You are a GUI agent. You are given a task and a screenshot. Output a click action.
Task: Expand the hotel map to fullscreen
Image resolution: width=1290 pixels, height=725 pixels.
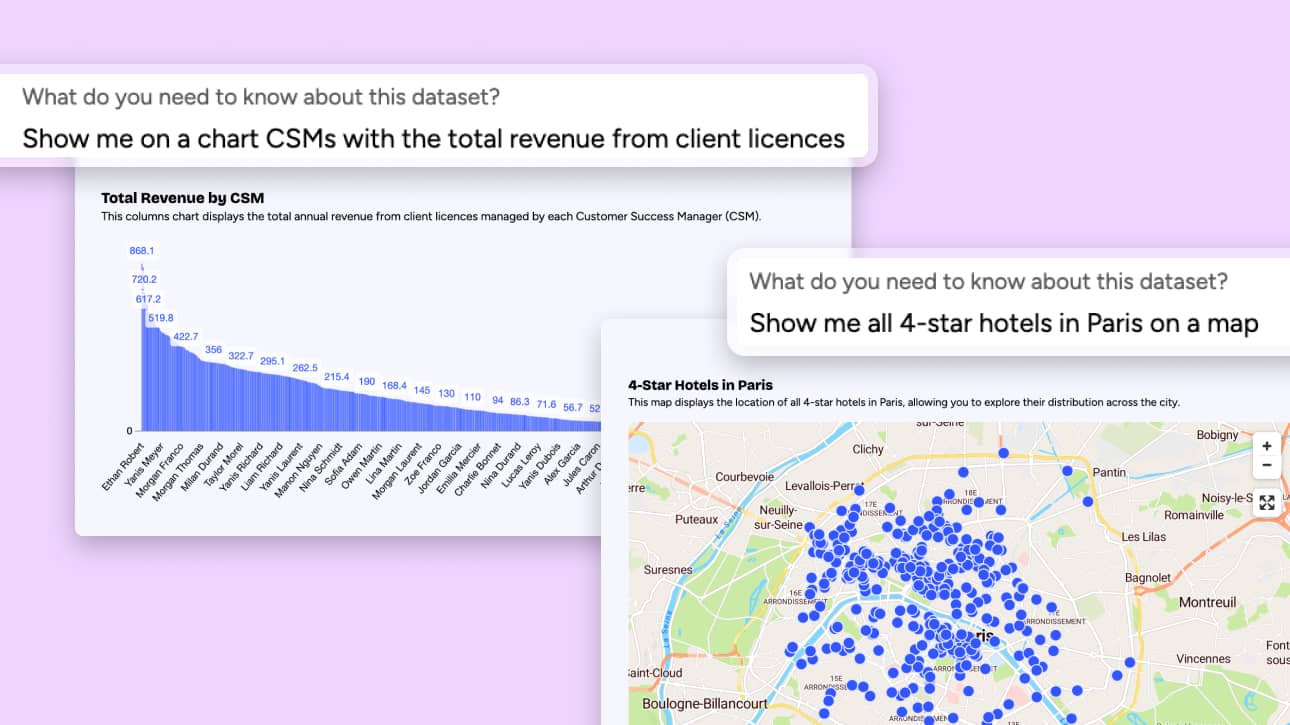pyautogui.click(x=1267, y=503)
